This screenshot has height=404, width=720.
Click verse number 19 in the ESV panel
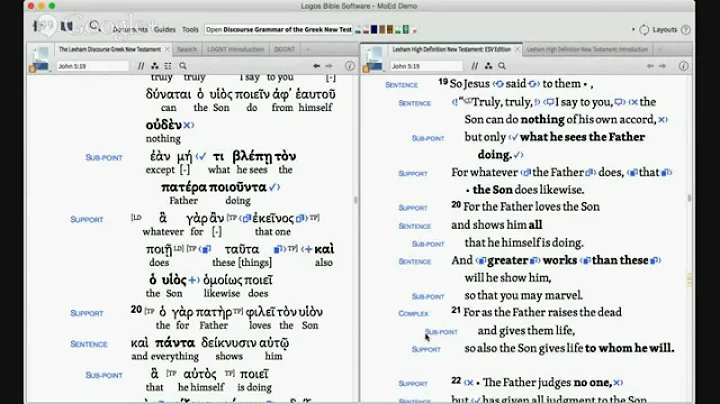pyautogui.click(x=443, y=81)
